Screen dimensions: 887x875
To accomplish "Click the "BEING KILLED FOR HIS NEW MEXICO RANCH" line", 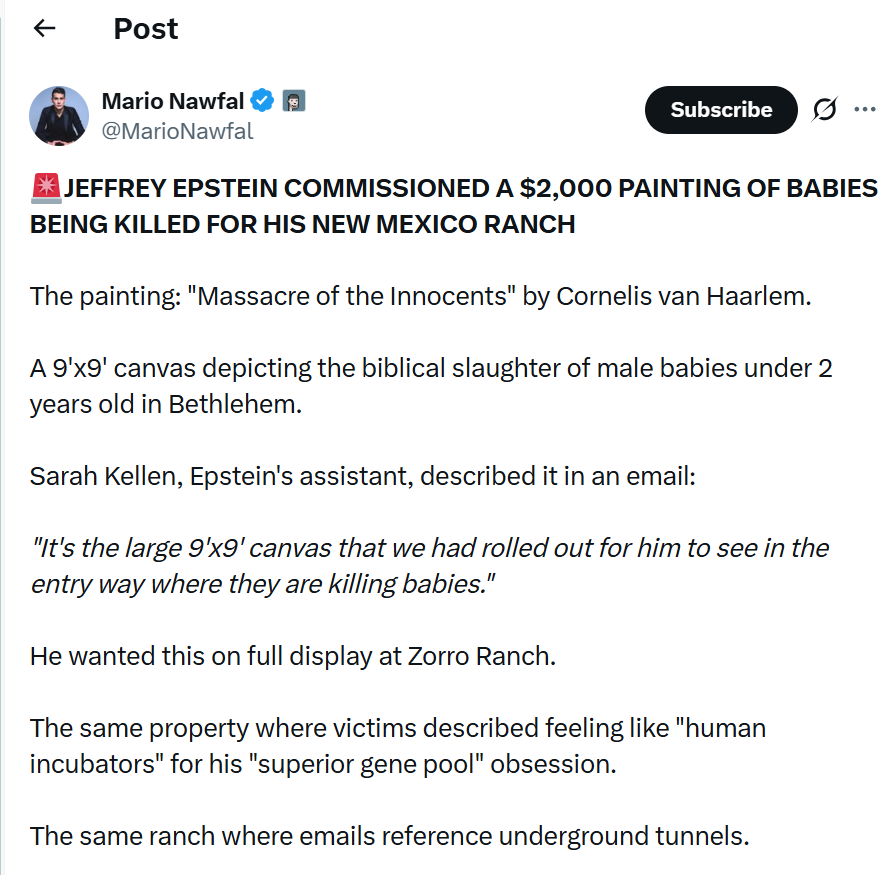I will click(x=302, y=224).
